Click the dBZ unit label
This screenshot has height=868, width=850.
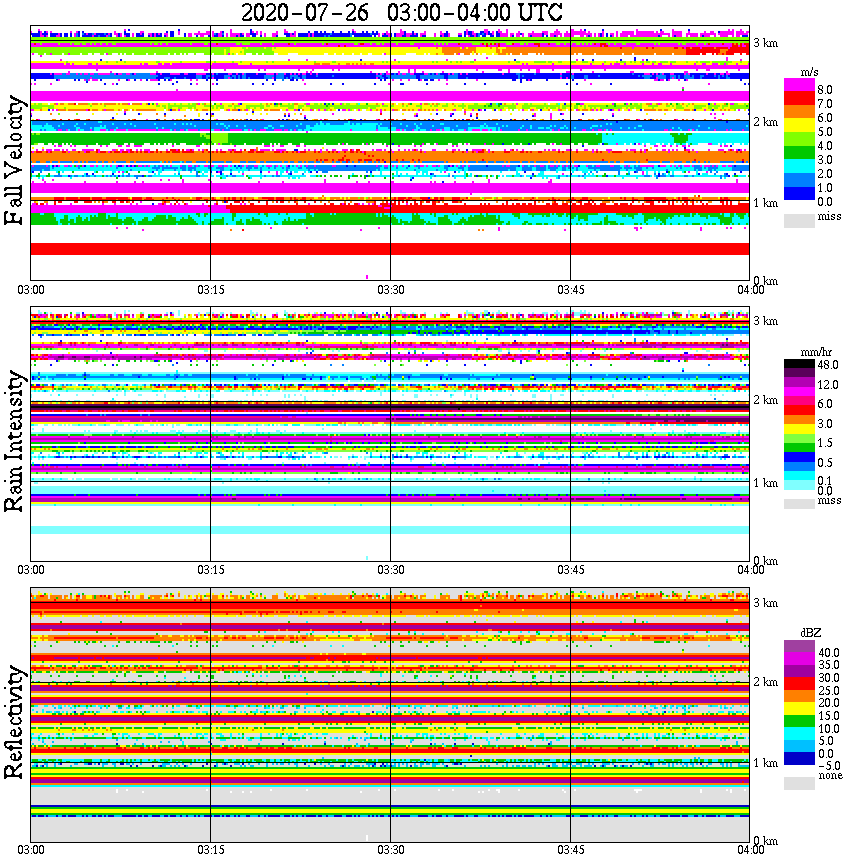click(x=811, y=632)
